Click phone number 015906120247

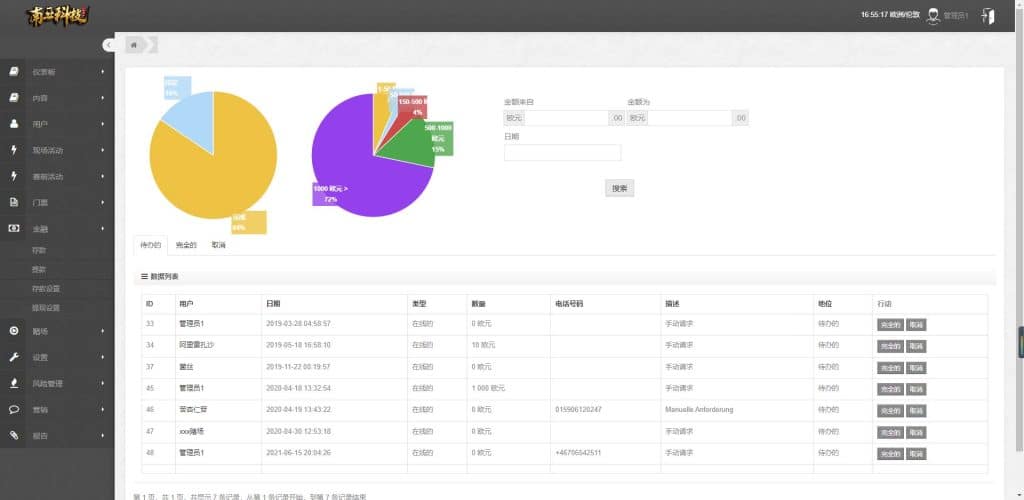(x=579, y=410)
